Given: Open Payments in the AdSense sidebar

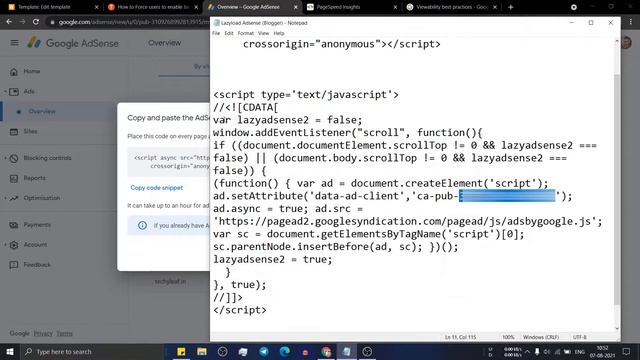Looking at the screenshot, I should click(x=37, y=224).
